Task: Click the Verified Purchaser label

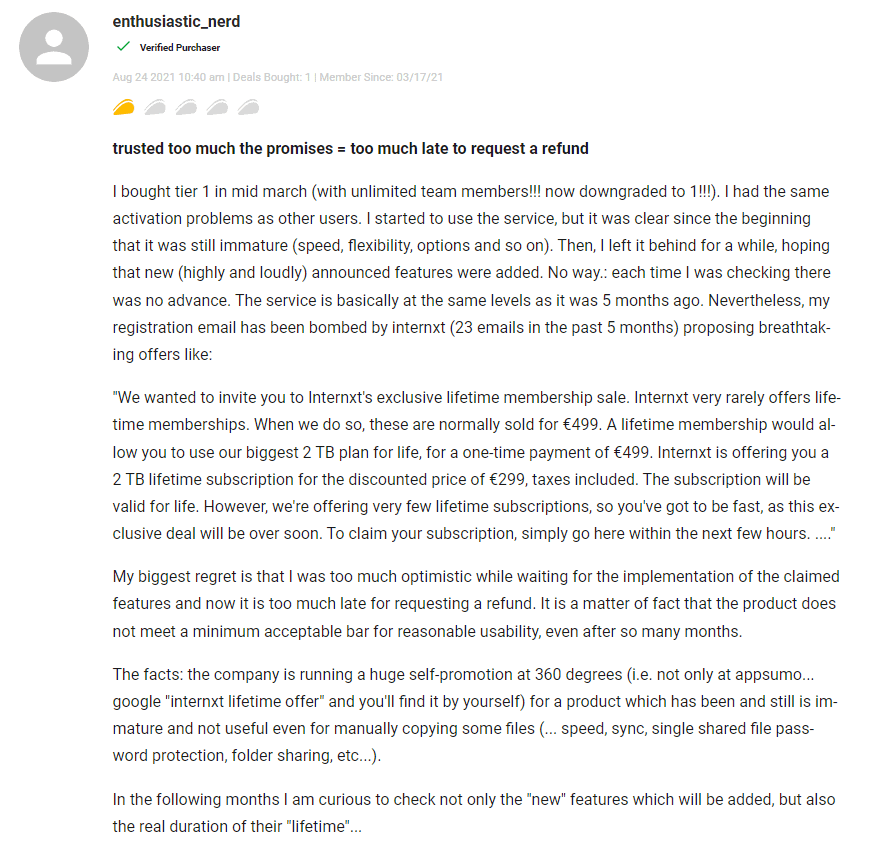Action: point(180,47)
